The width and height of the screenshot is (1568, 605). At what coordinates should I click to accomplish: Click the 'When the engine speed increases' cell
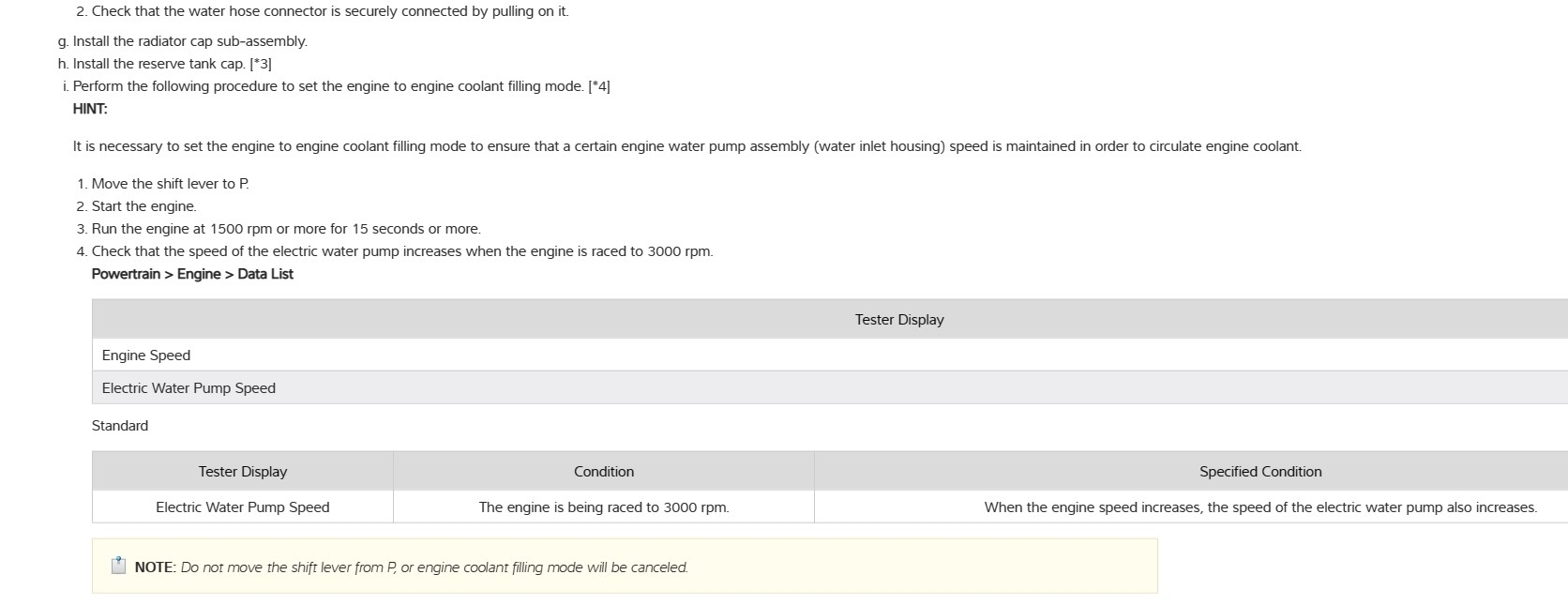[x=1260, y=507]
